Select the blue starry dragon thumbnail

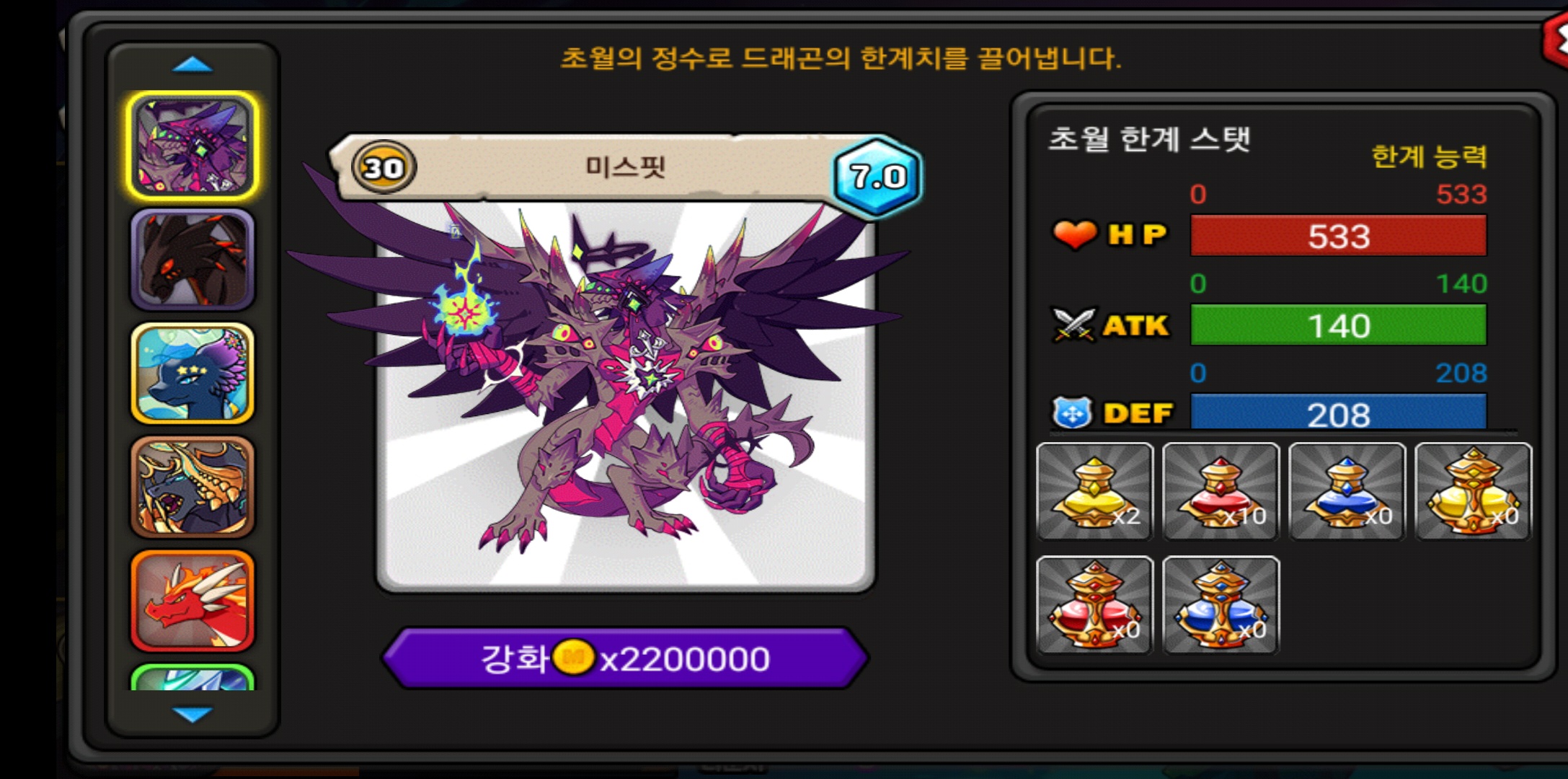coord(192,373)
